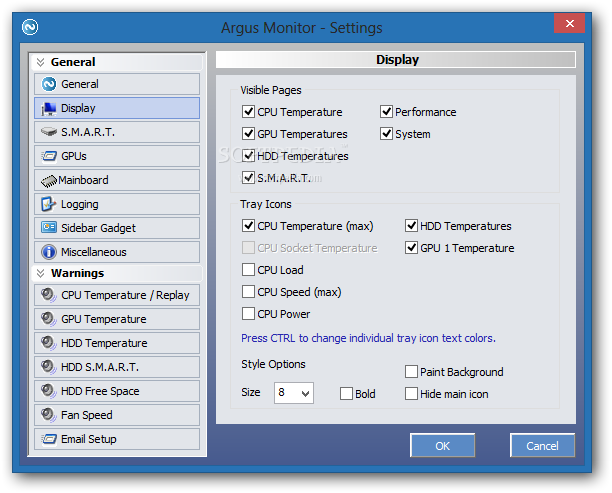Open Fan Speed warning settings
The width and height of the screenshot is (612, 493).
click(117, 415)
